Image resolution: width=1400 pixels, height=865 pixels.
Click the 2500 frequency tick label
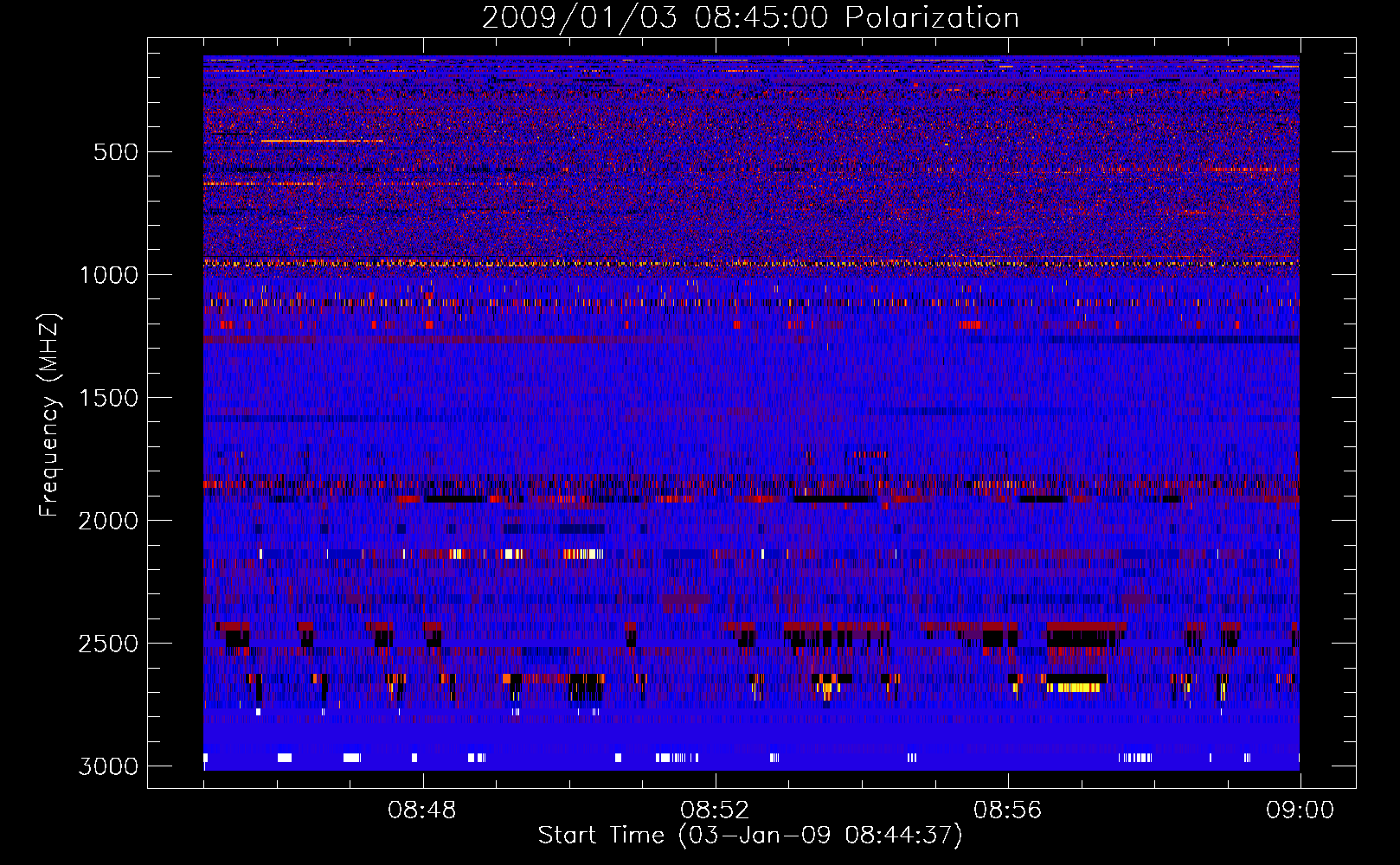point(109,644)
